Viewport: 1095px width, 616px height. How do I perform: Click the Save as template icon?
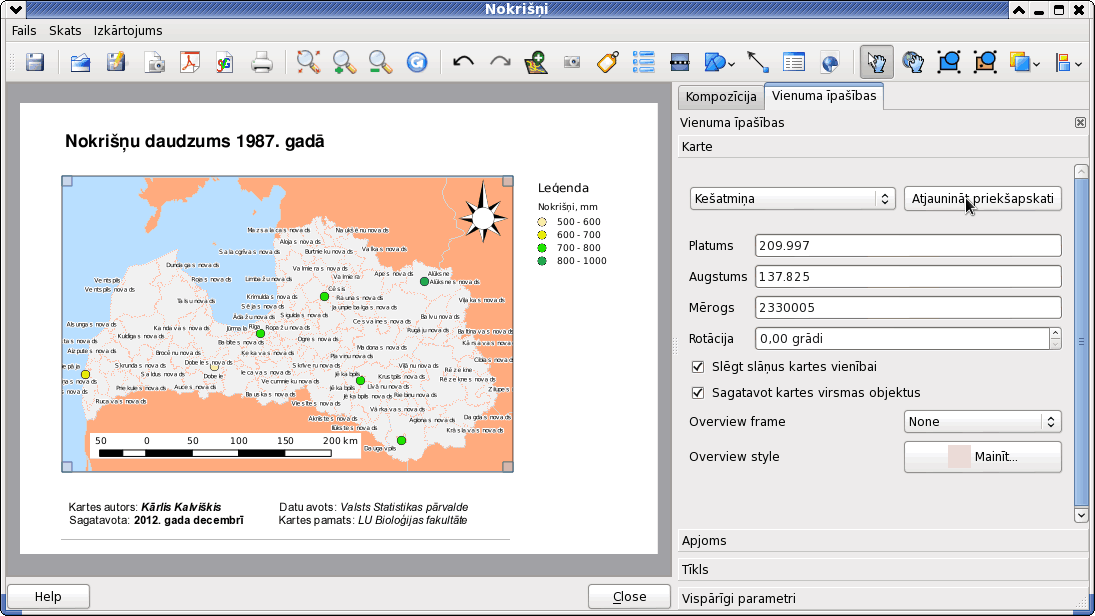tap(117, 62)
